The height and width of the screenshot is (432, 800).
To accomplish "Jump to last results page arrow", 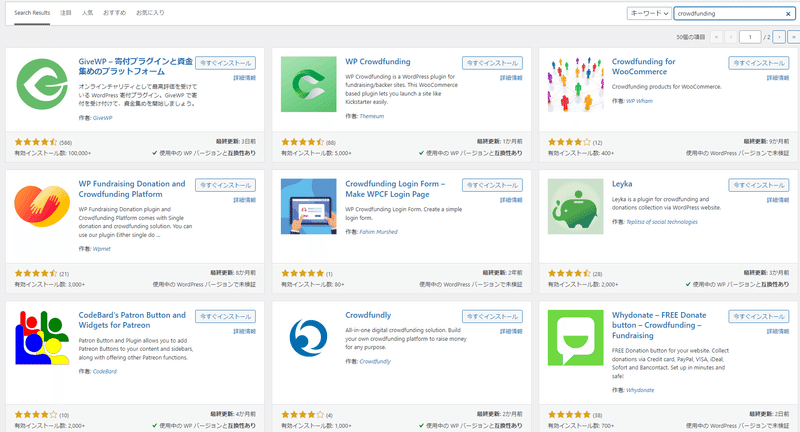I will point(793,37).
